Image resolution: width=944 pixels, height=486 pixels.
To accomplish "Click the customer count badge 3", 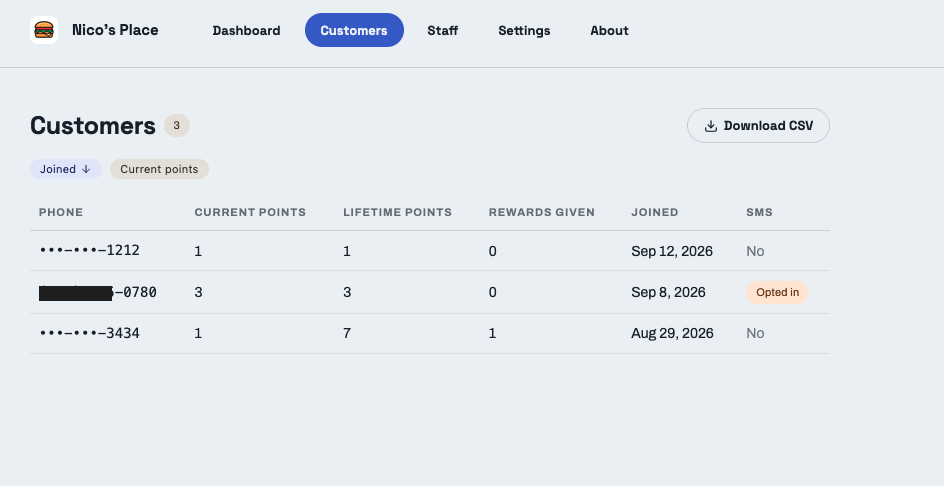I will (176, 125).
